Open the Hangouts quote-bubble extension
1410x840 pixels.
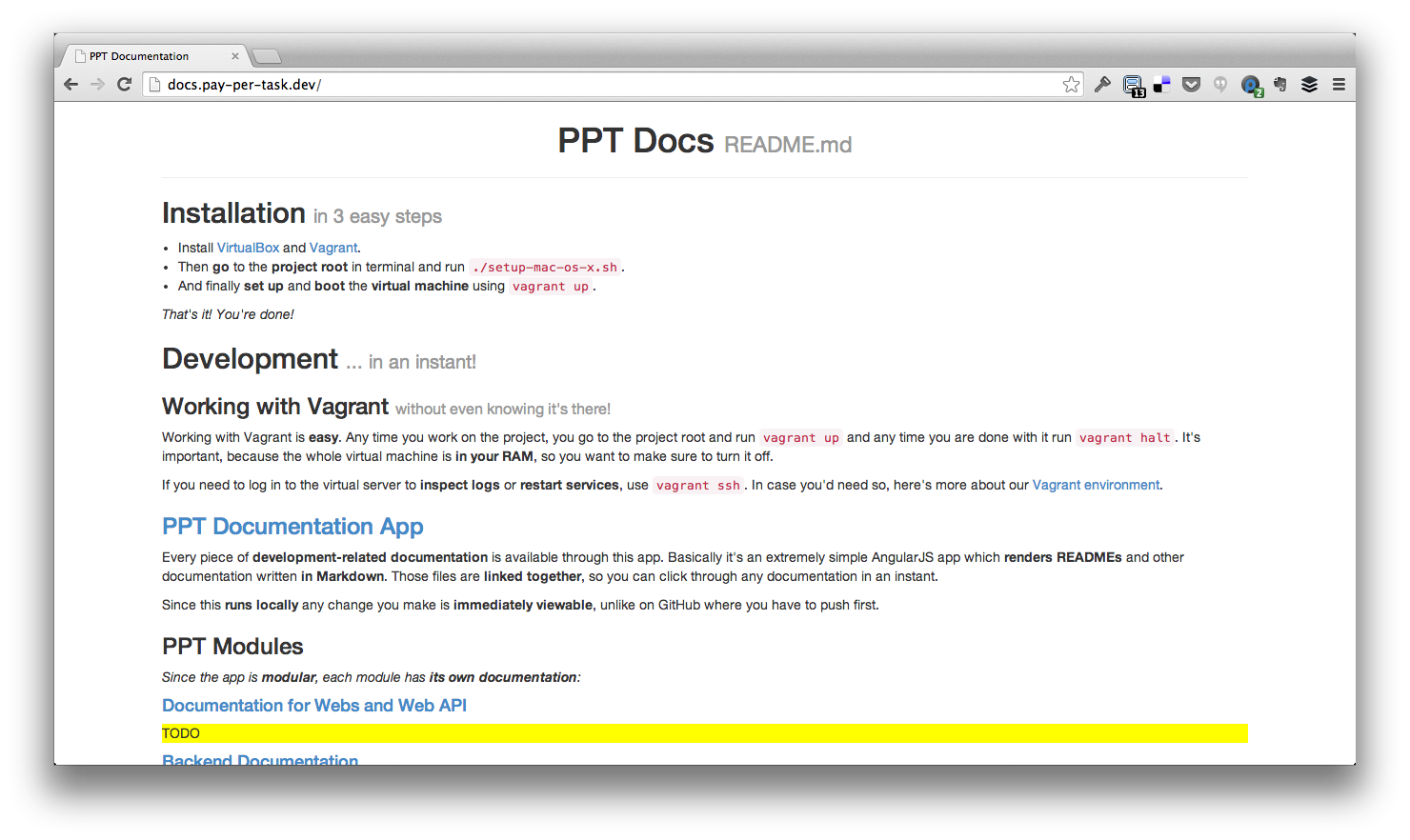1220,85
